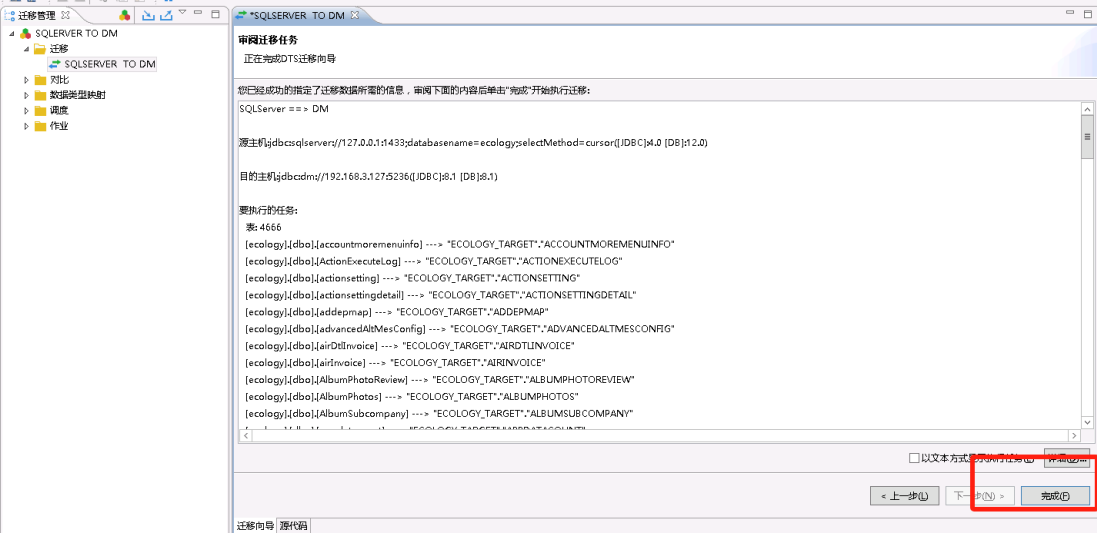Image resolution: width=1097 pixels, height=533 pixels.
Task: Maximize the 迁移管理 panel
Action: tap(215, 13)
